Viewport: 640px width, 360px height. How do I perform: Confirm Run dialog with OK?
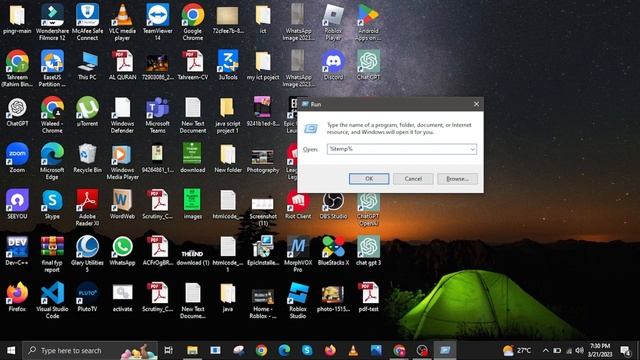(369, 179)
